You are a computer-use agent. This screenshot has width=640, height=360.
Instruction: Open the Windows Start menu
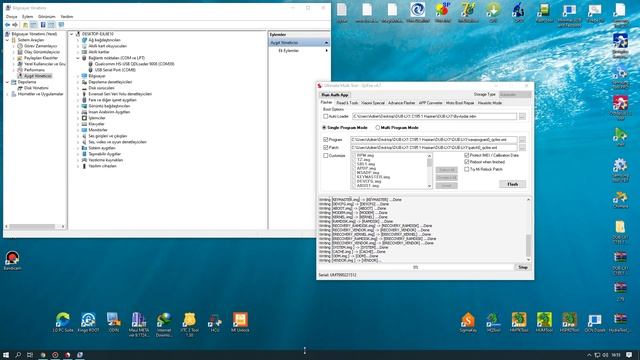(x=6, y=355)
